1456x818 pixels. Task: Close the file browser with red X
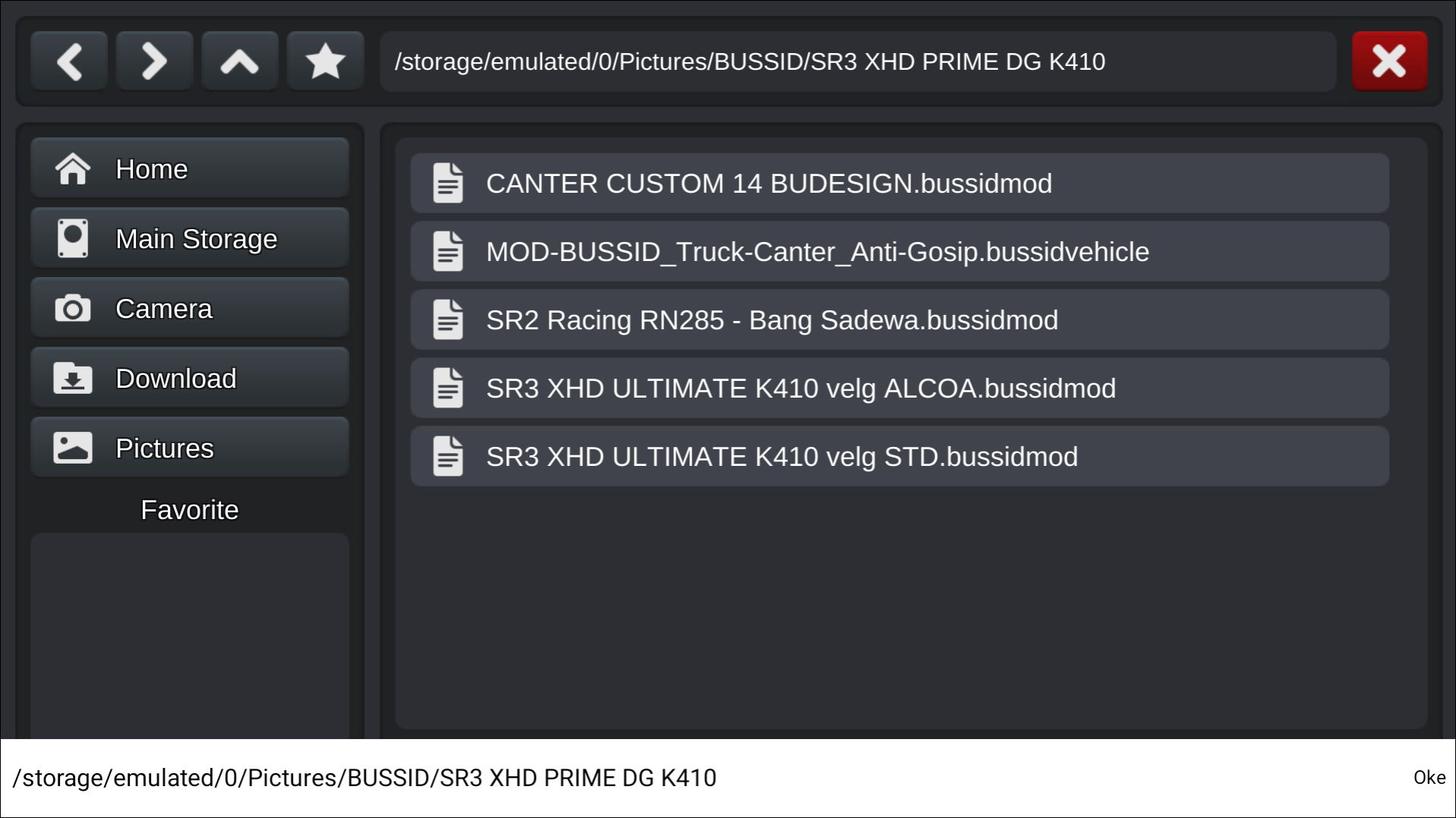tap(1389, 61)
